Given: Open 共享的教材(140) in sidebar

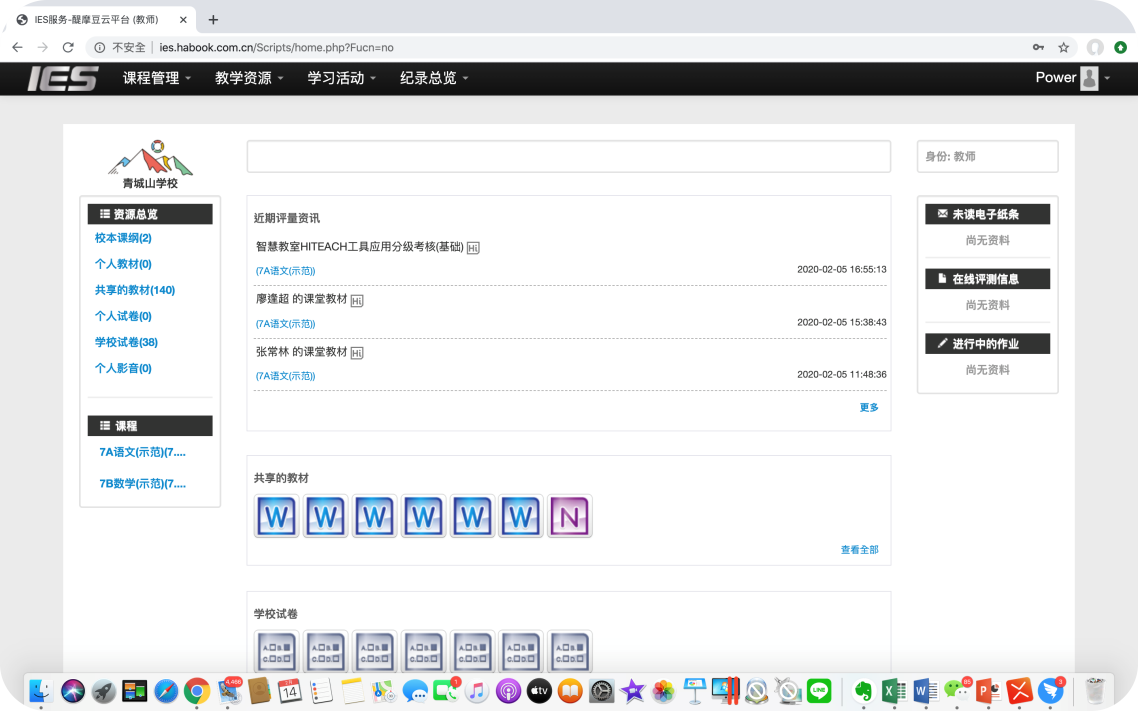Looking at the screenshot, I should coord(135,290).
